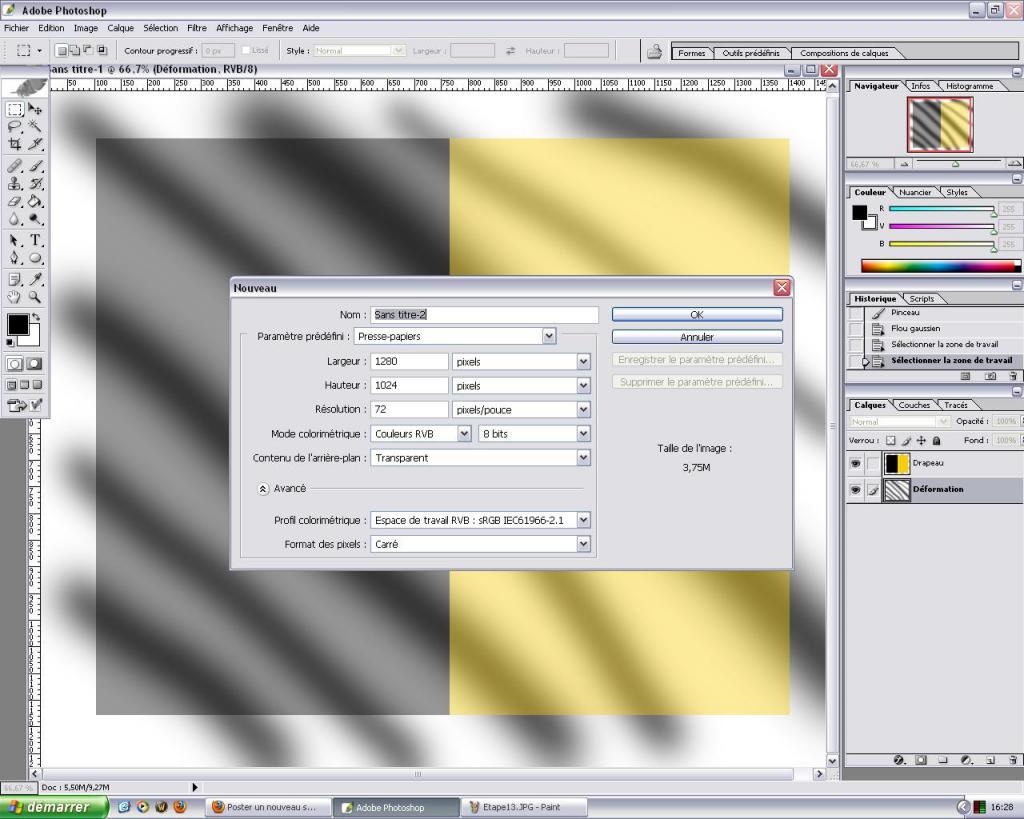Select the Eyedropper tool

[35, 280]
